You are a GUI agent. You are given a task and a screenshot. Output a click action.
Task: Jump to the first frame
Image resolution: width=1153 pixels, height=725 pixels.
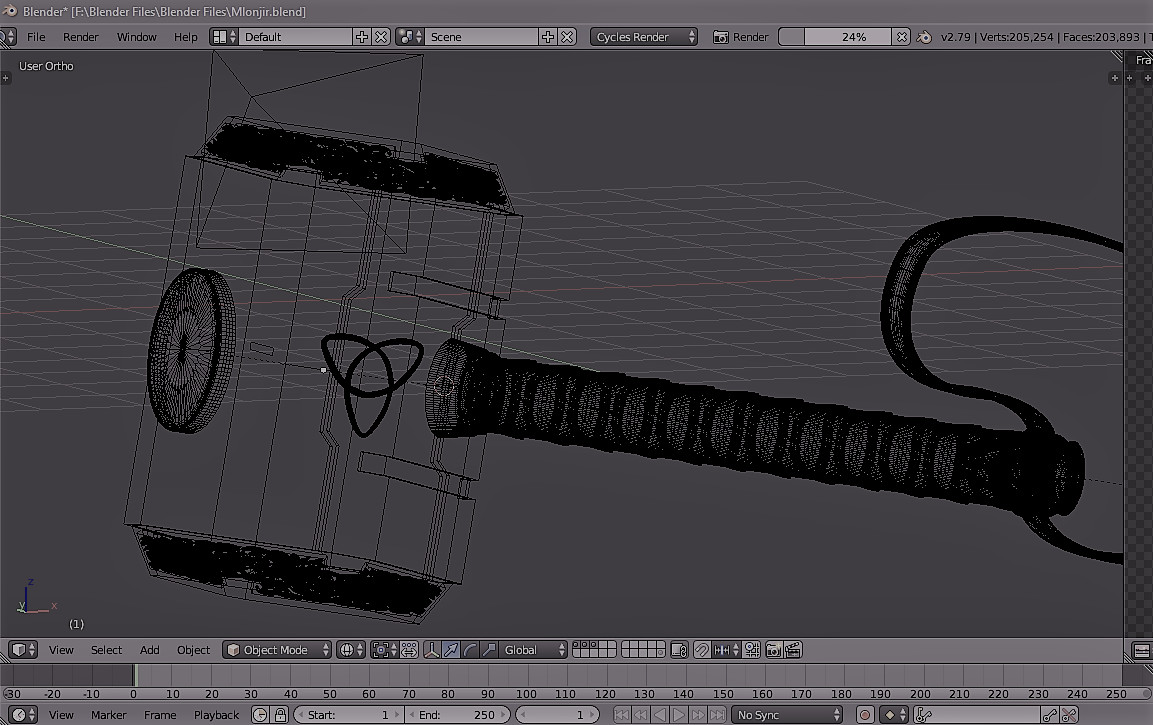(x=621, y=715)
